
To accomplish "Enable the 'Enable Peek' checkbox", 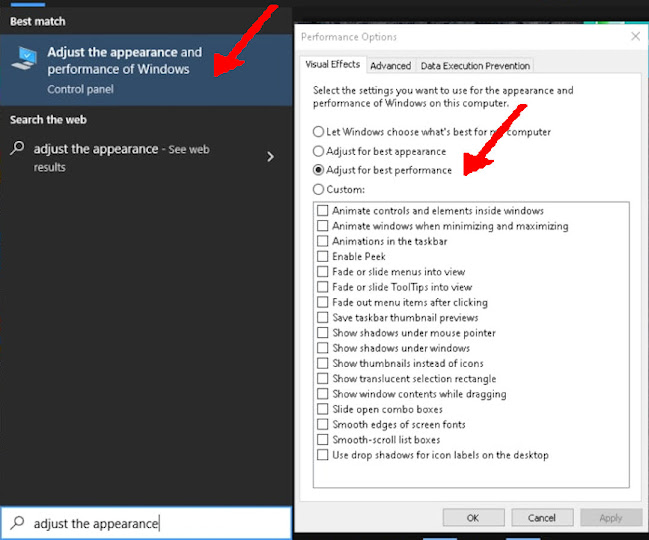I will (322, 257).
